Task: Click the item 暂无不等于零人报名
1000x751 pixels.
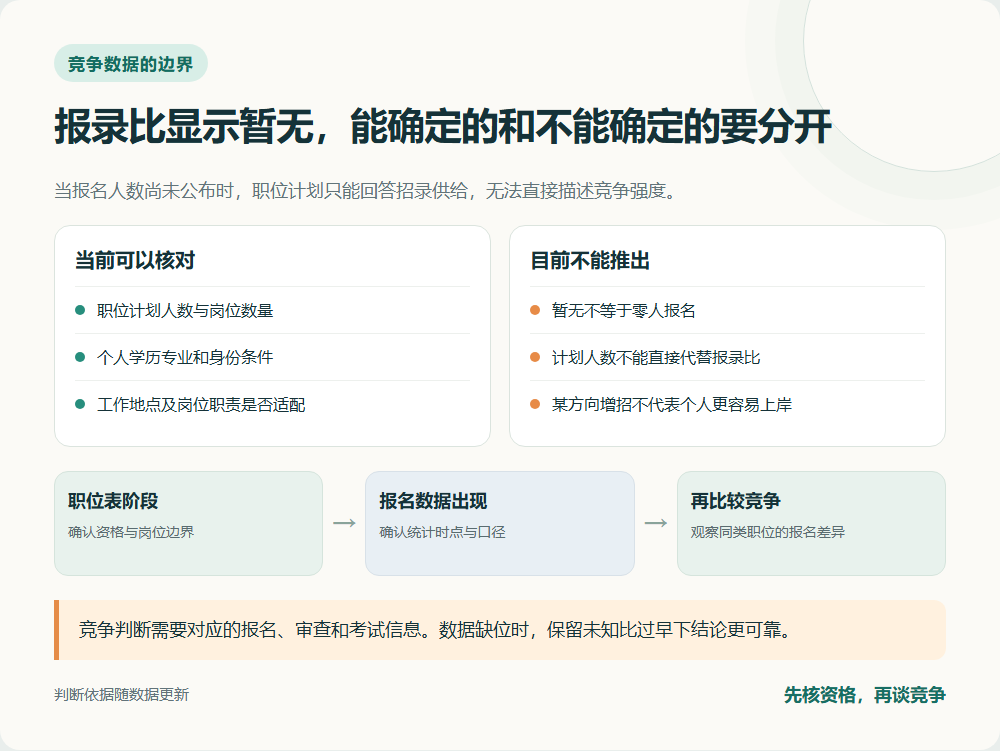Action: click(x=623, y=310)
